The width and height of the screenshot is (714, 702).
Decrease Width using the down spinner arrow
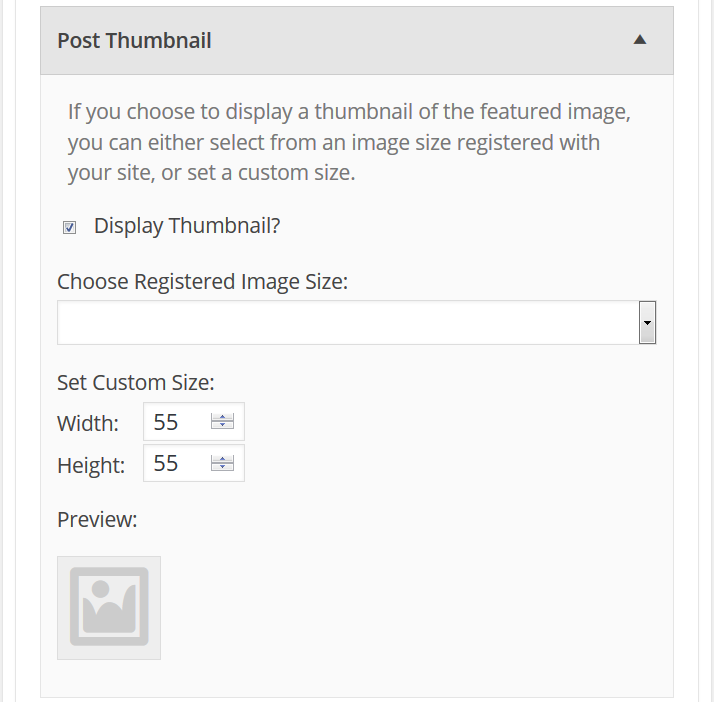(223, 425)
